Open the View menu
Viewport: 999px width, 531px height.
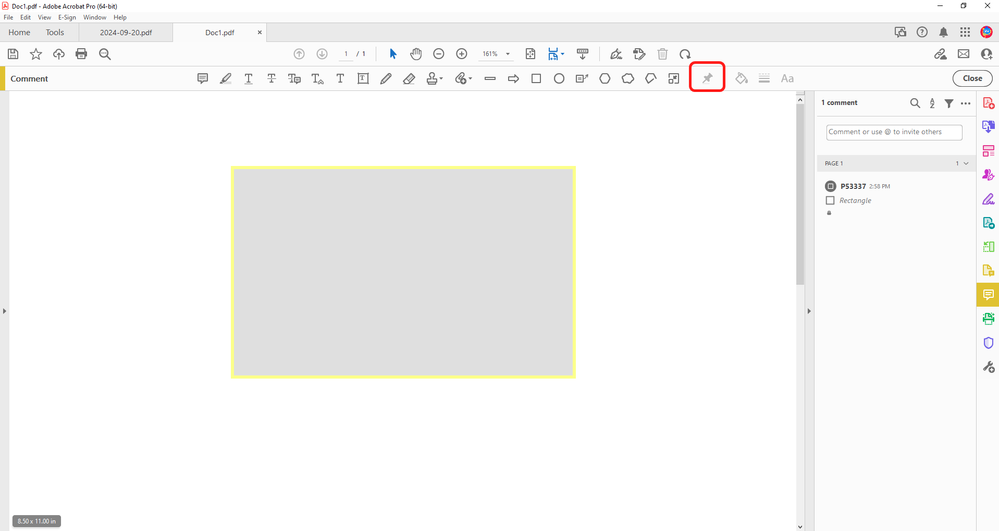(44, 17)
